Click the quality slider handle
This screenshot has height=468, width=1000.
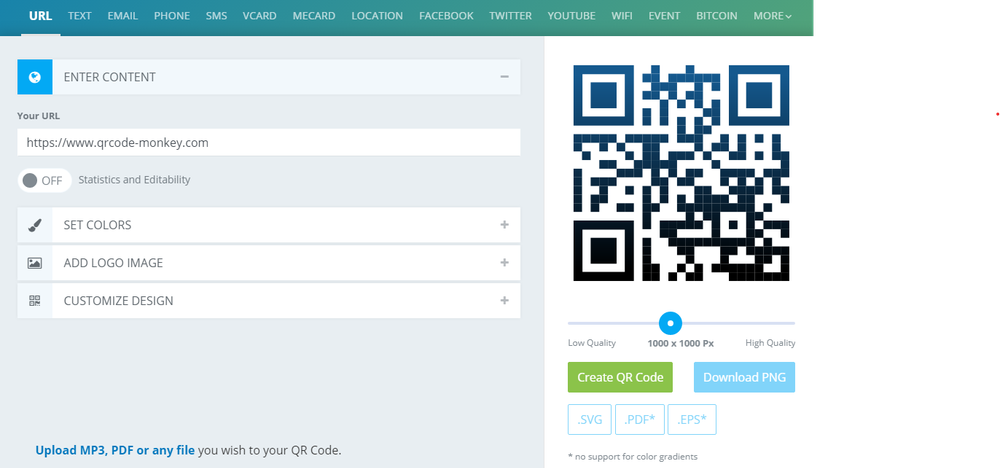click(670, 323)
